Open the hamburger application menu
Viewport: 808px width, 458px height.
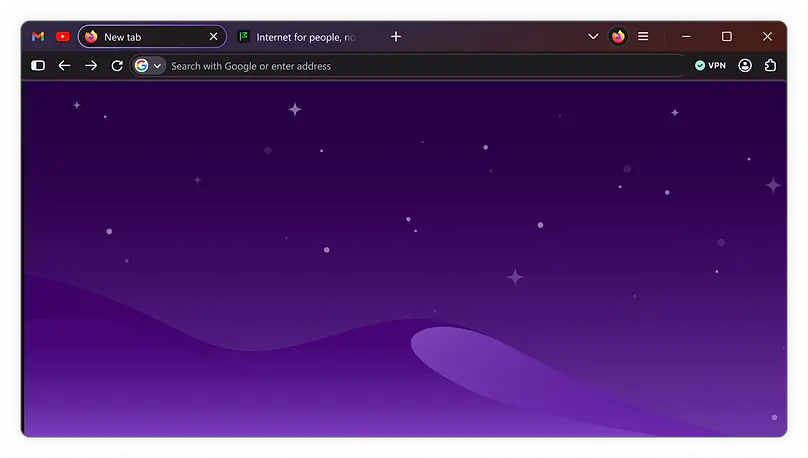coord(643,37)
